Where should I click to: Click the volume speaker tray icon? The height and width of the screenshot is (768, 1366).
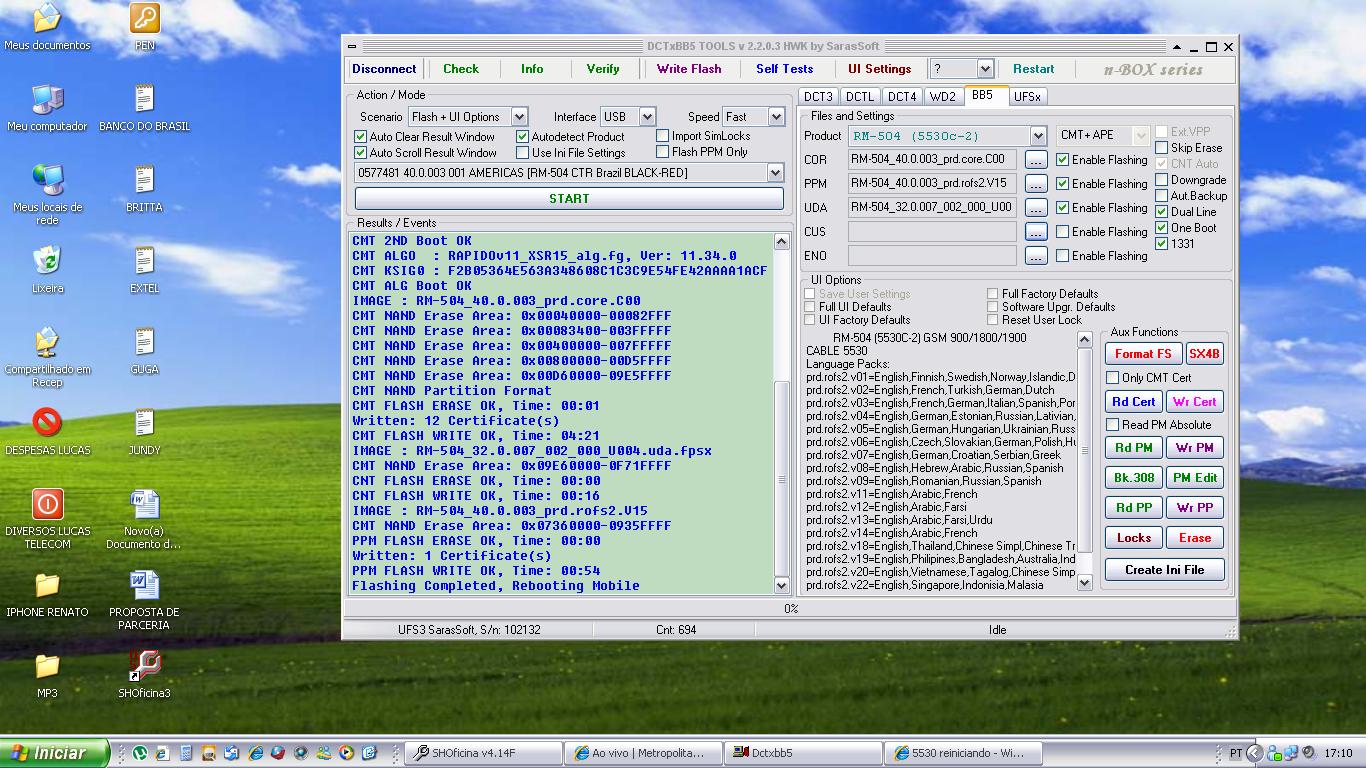(1308, 753)
